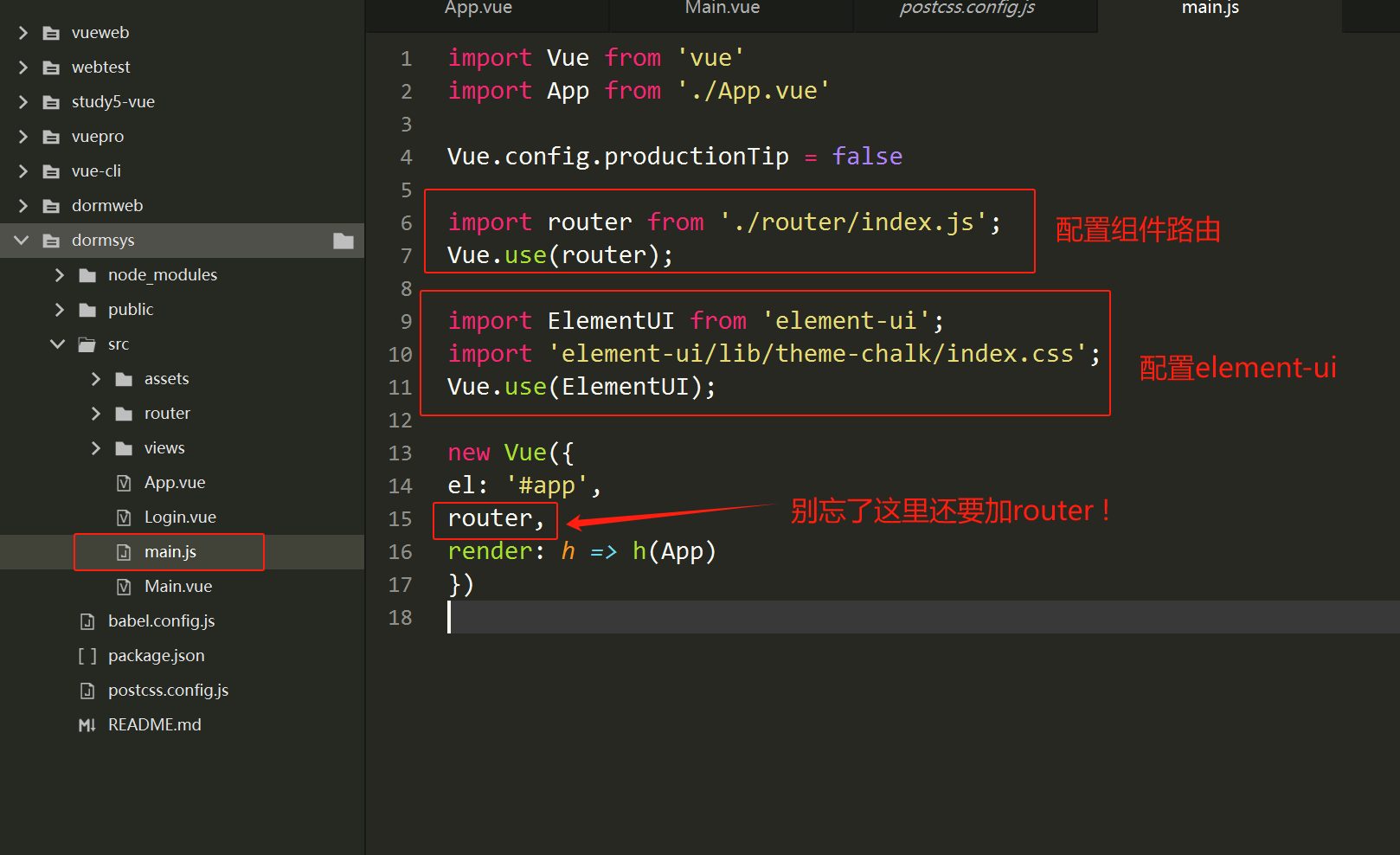The width and height of the screenshot is (1400, 855).
Task: Switch to the Main.vue tab
Action: click(x=722, y=9)
